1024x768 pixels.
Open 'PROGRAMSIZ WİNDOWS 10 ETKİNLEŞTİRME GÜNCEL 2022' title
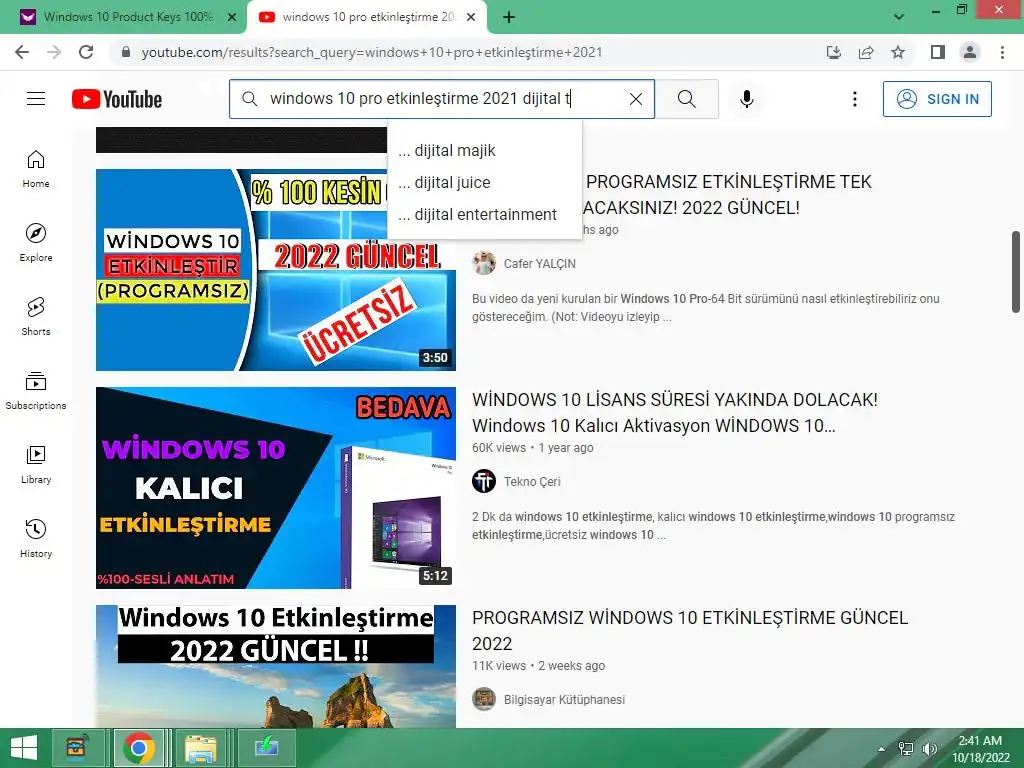click(690, 630)
